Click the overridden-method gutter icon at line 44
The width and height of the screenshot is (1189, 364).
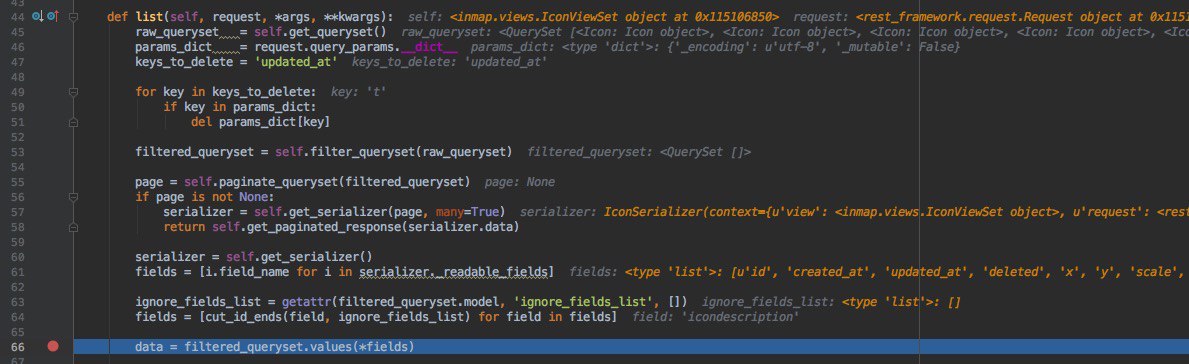pyautogui.click(x=38, y=16)
